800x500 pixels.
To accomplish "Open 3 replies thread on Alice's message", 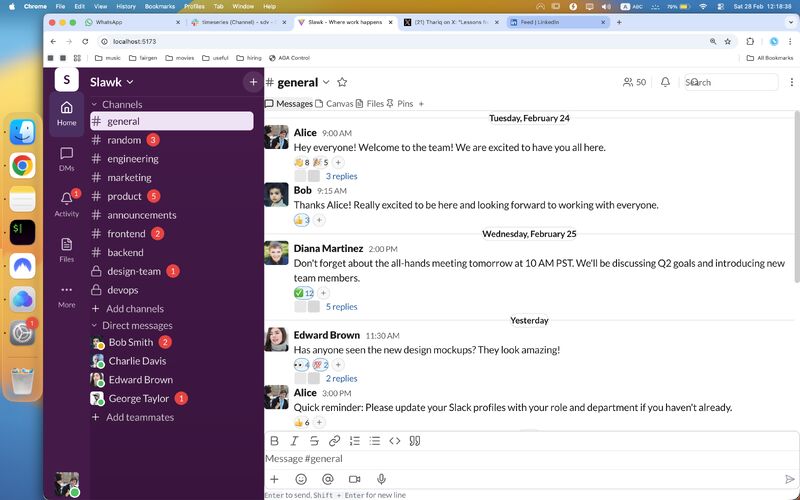I will click(341, 176).
